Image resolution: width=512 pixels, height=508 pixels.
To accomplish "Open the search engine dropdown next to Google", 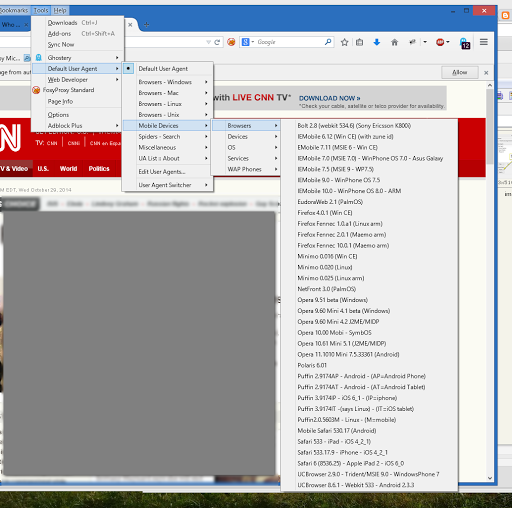I will point(248,42).
